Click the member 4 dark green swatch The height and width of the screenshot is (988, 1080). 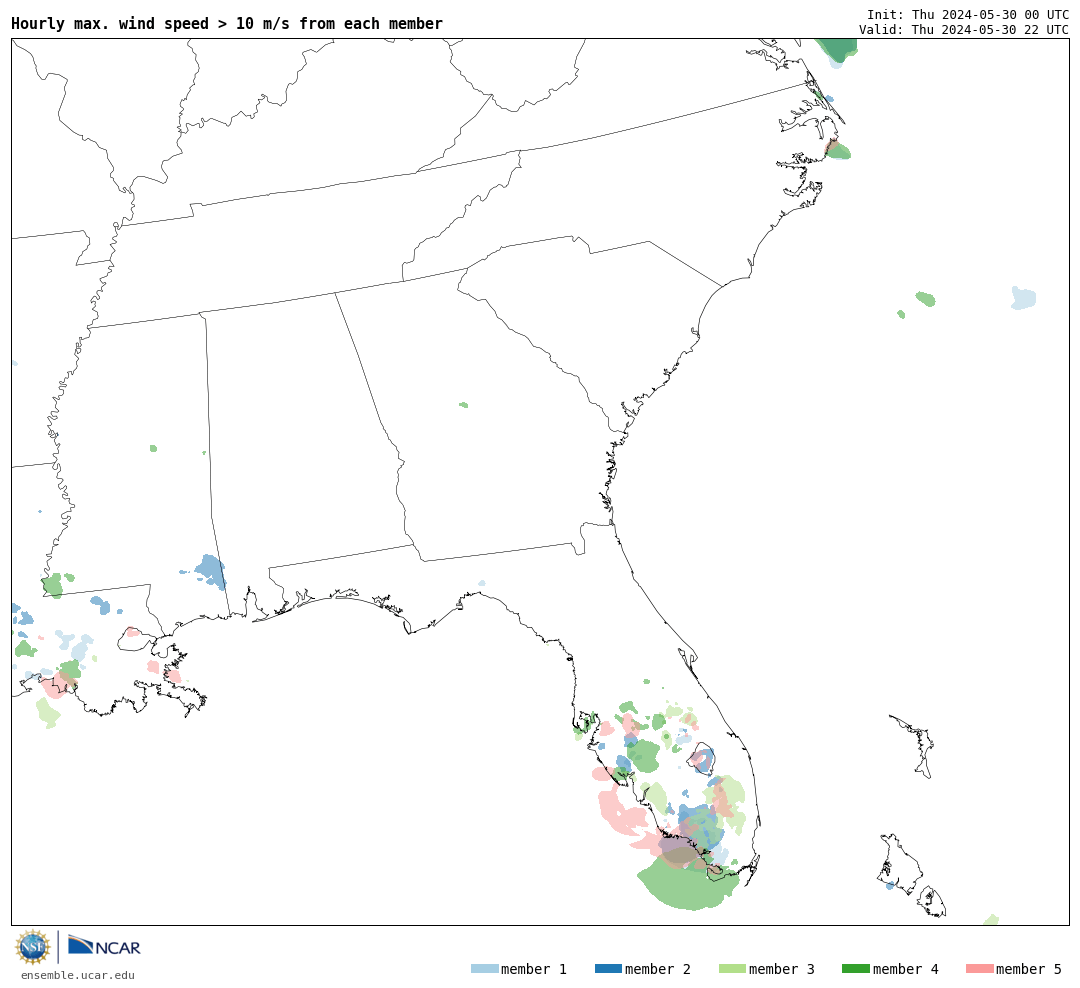tap(856, 968)
